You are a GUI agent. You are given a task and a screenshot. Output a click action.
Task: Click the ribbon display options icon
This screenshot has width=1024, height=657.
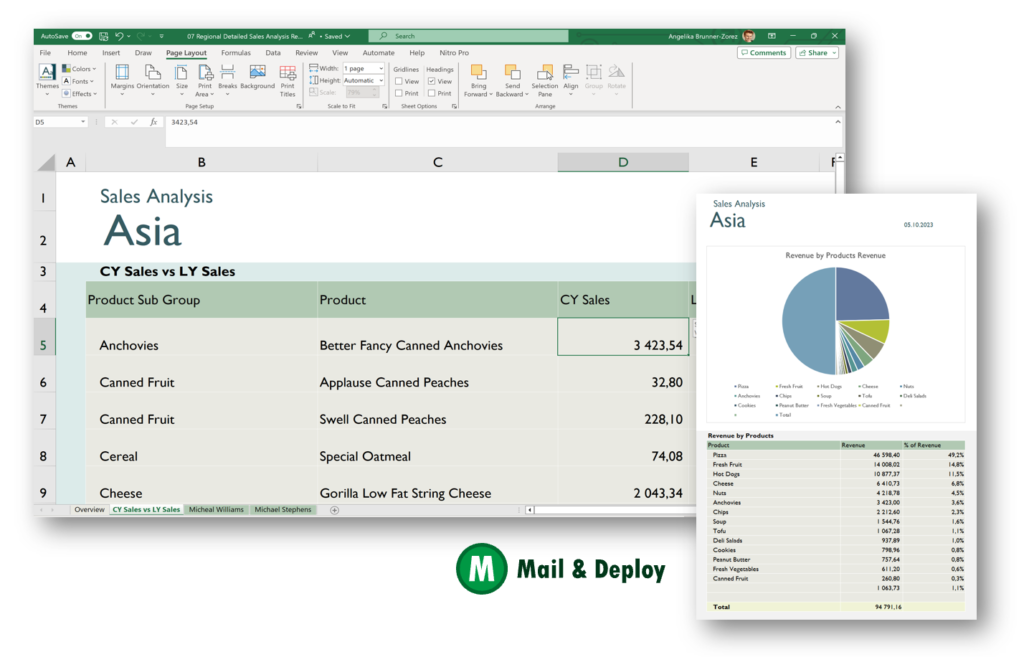click(771, 36)
